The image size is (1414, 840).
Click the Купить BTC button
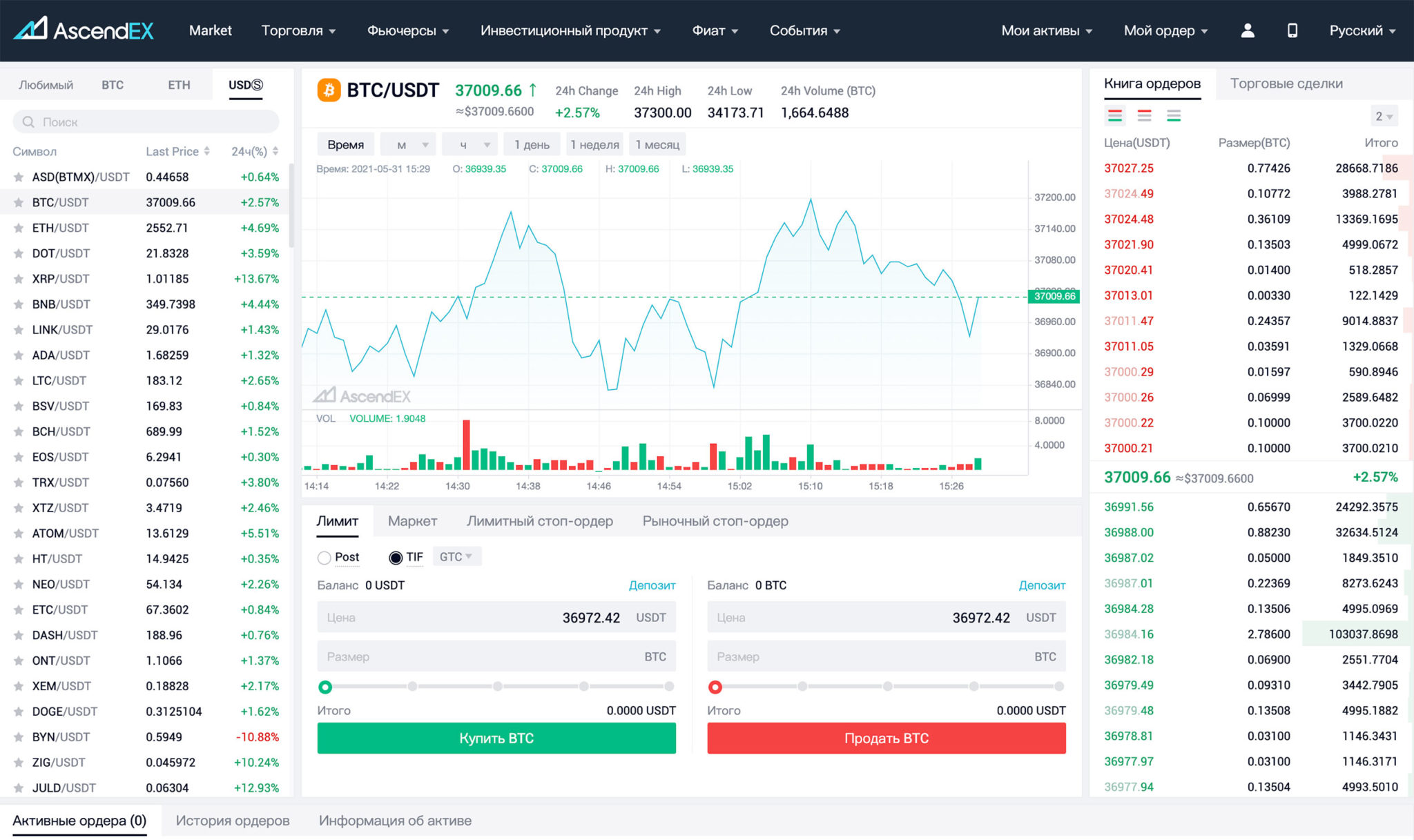pos(496,739)
